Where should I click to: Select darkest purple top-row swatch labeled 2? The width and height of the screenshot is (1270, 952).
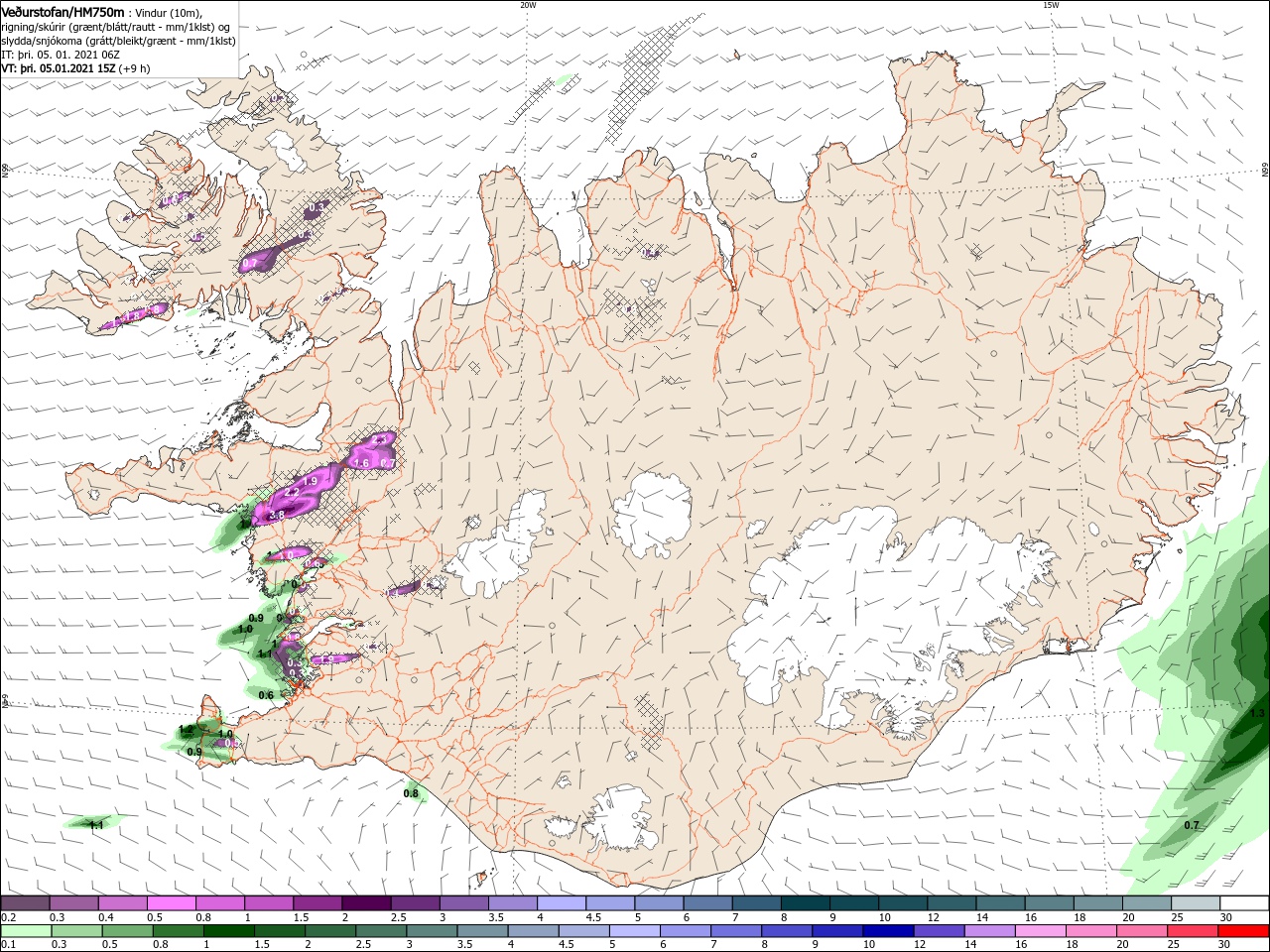365,903
